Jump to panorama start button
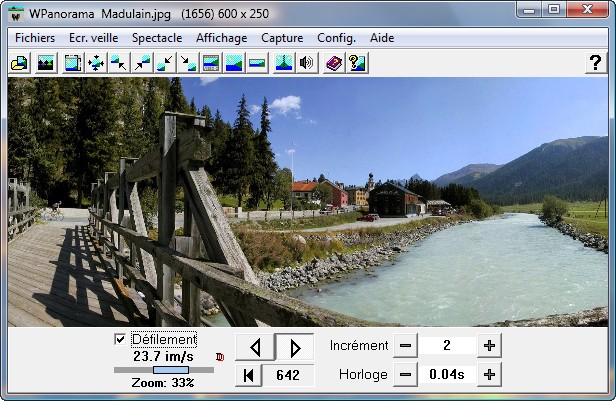 pyautogui.click(x=248, y=375)
